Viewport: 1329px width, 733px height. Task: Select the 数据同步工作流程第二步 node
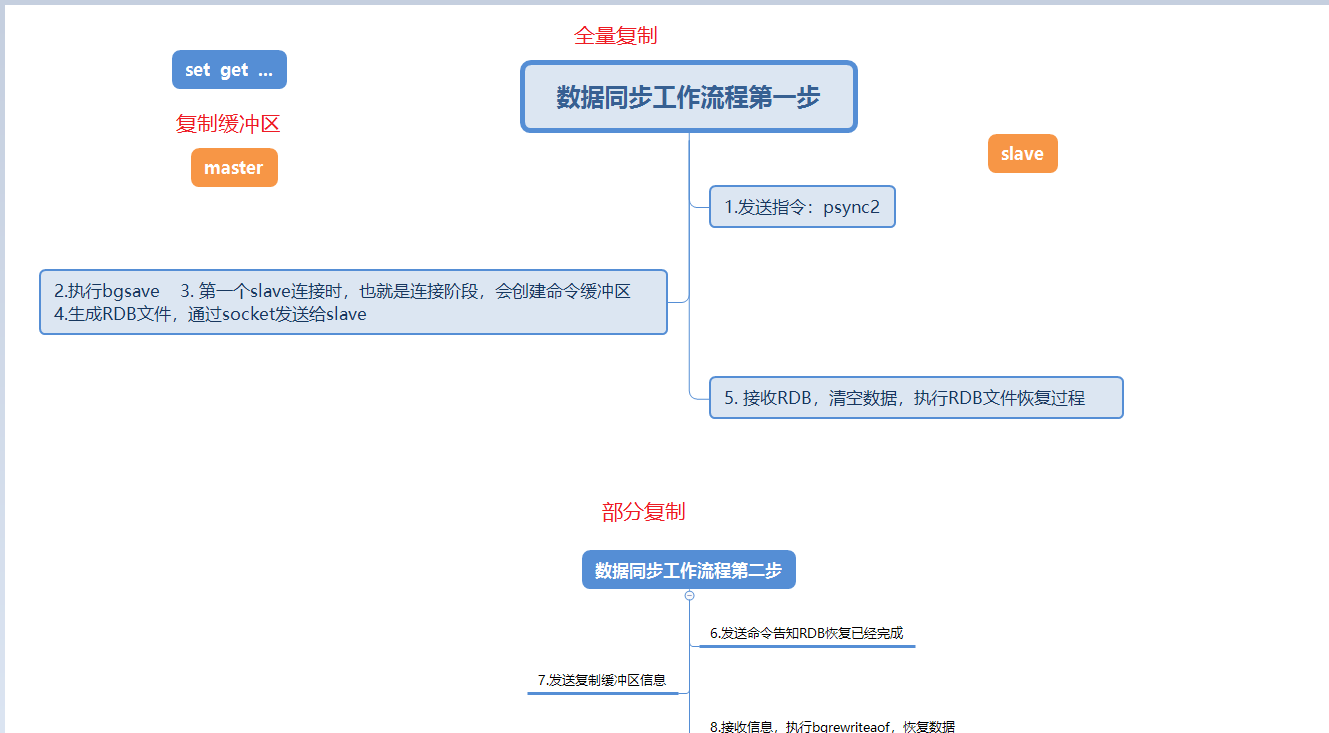tap(689, 570)
